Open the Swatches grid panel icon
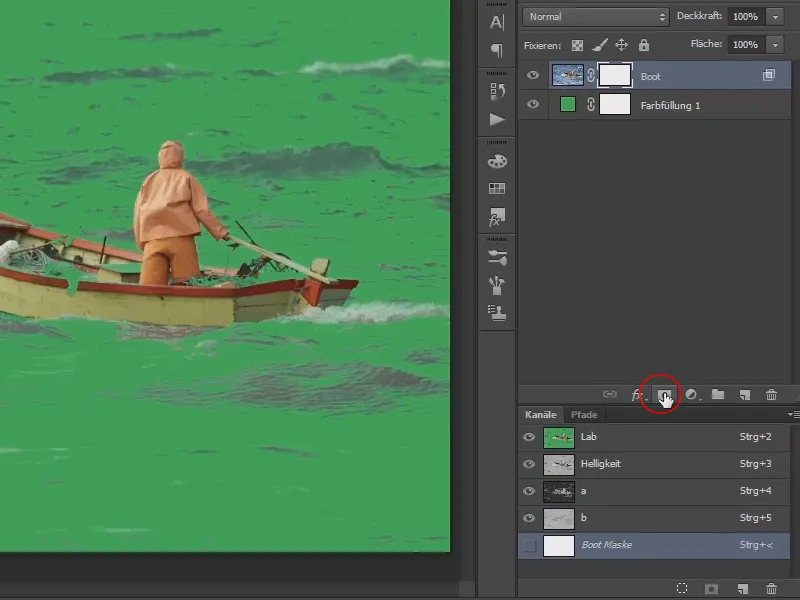The width and height of the screenshot is (800, 600). [x=497, y=189]
